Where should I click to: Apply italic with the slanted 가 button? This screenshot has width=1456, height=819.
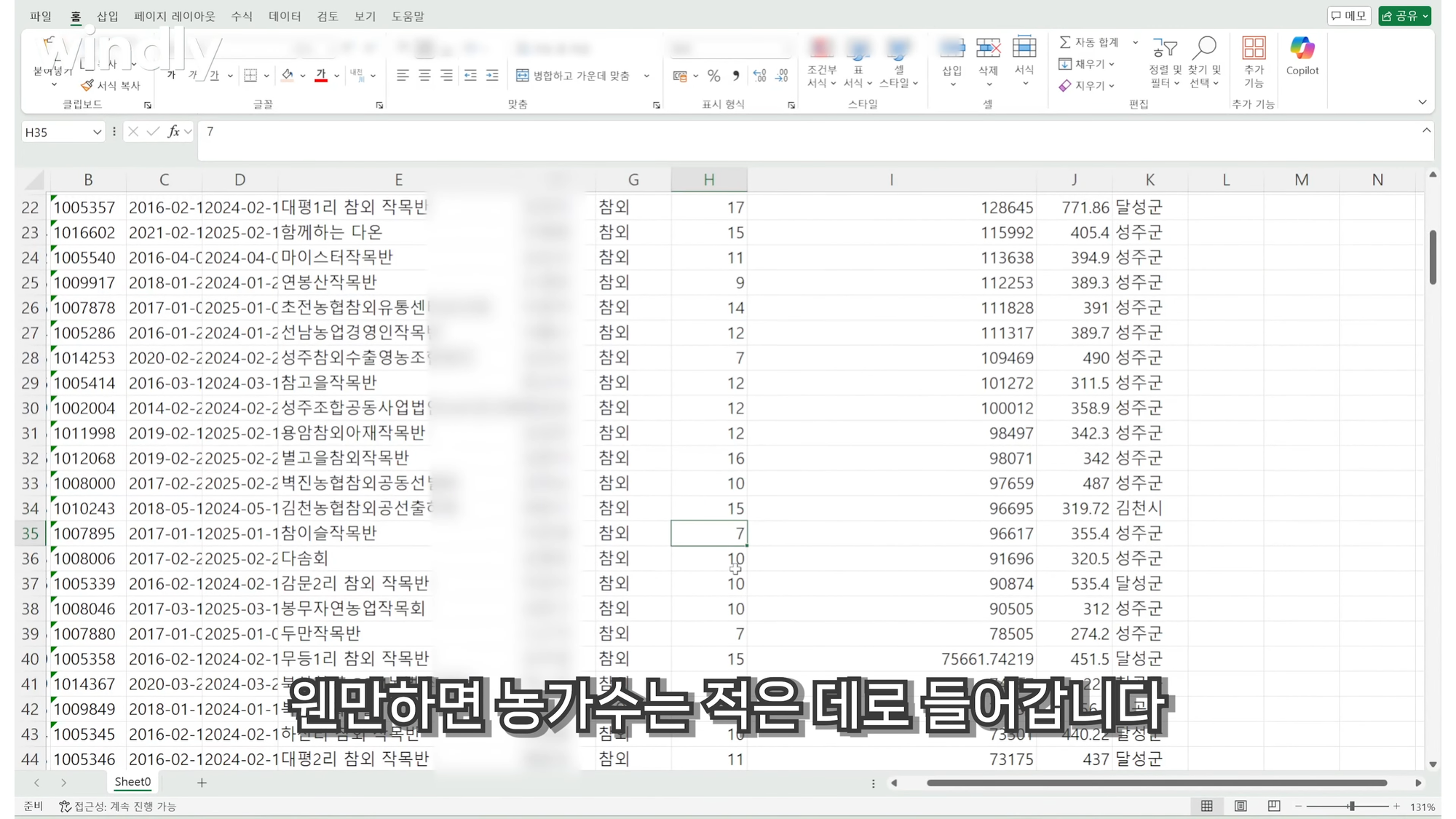tap(193, 75)
